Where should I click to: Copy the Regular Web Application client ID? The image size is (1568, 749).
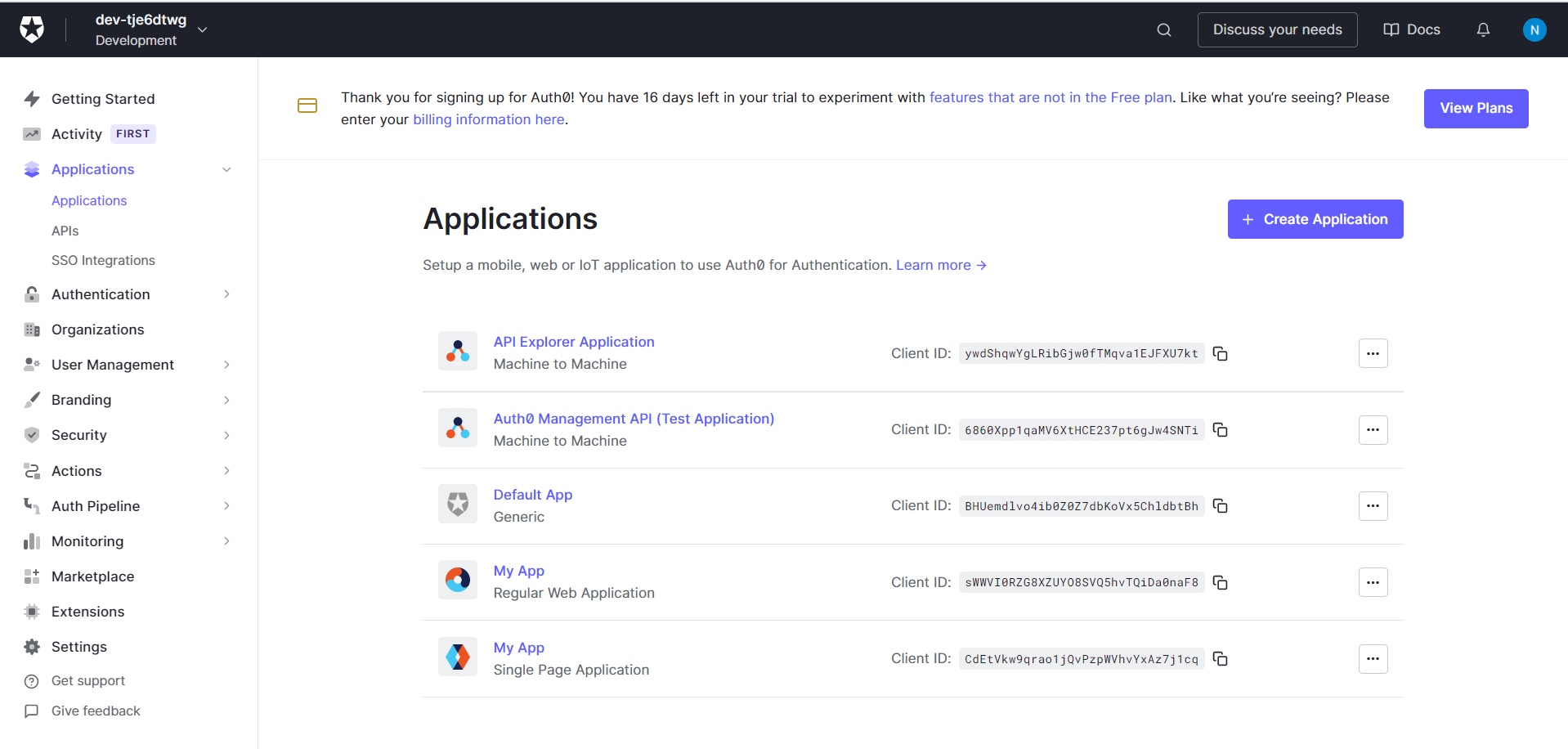tap(1221, 582)
